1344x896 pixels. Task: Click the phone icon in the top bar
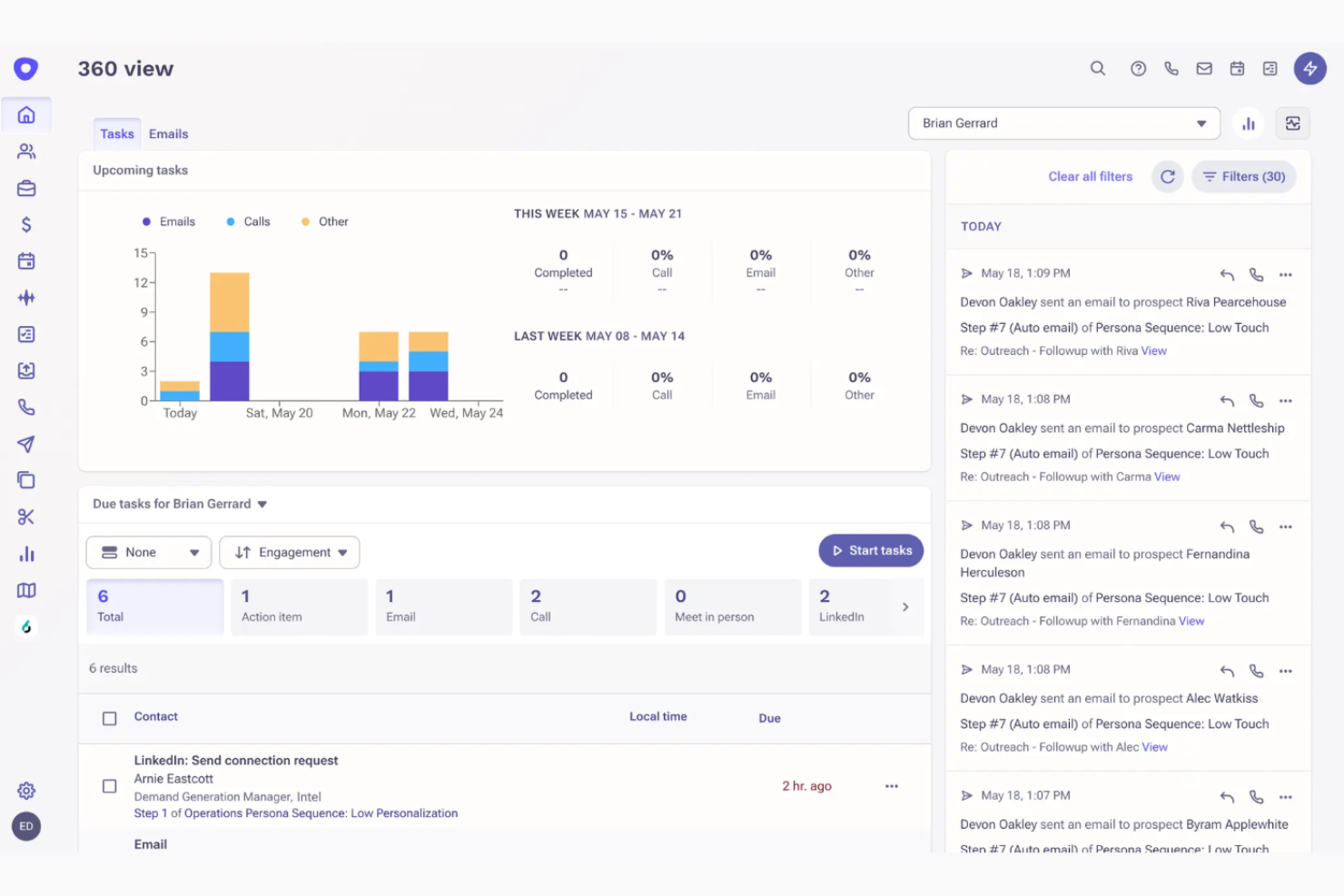pyautogui.click(x=1171, y=68)
